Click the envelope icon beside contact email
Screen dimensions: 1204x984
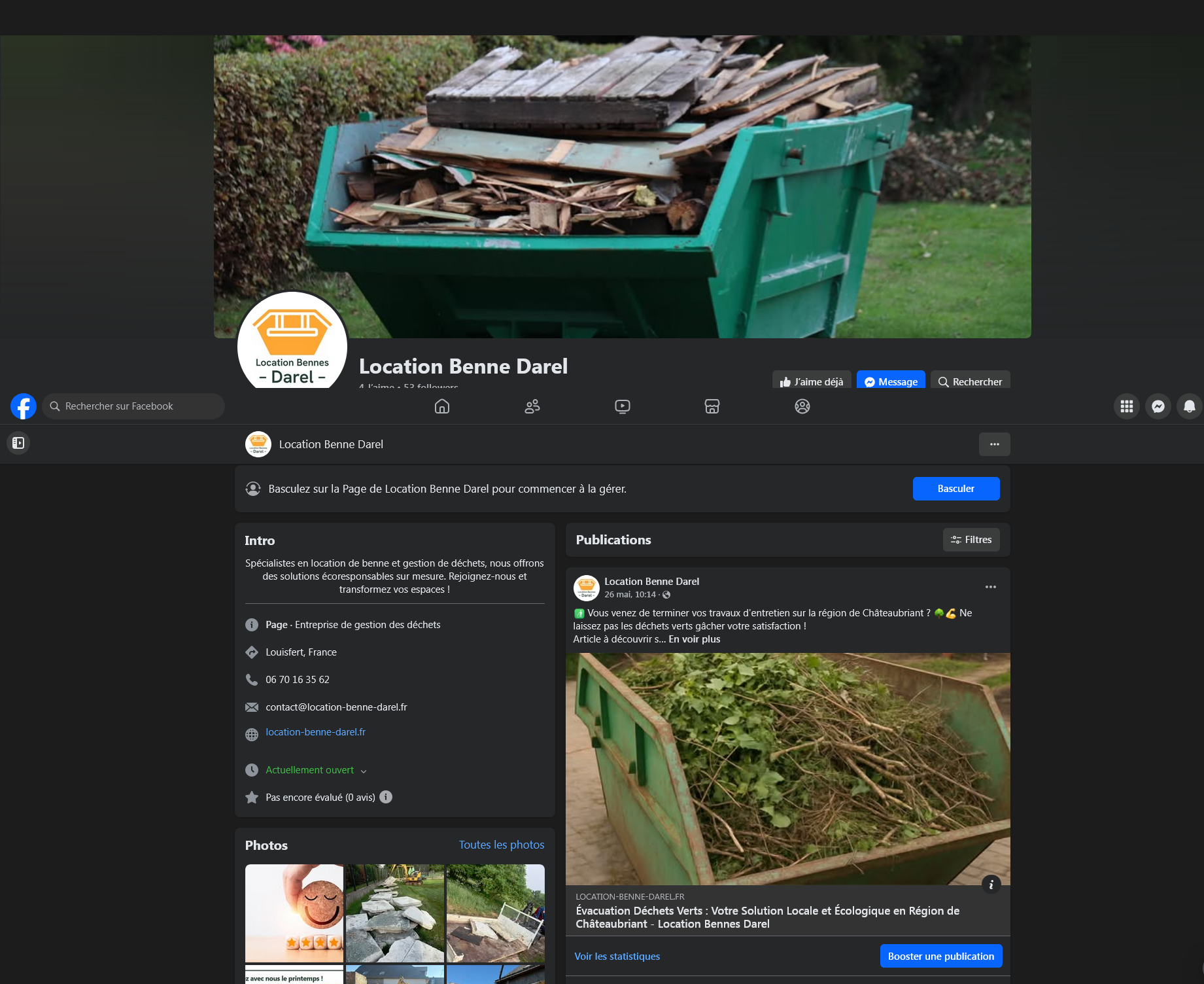(252, 707)
